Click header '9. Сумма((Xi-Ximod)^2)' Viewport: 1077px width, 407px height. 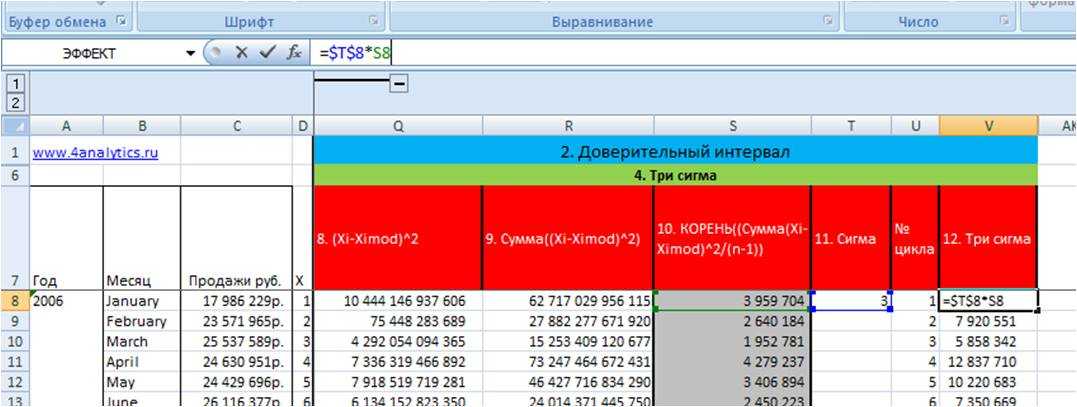point(568,237)
